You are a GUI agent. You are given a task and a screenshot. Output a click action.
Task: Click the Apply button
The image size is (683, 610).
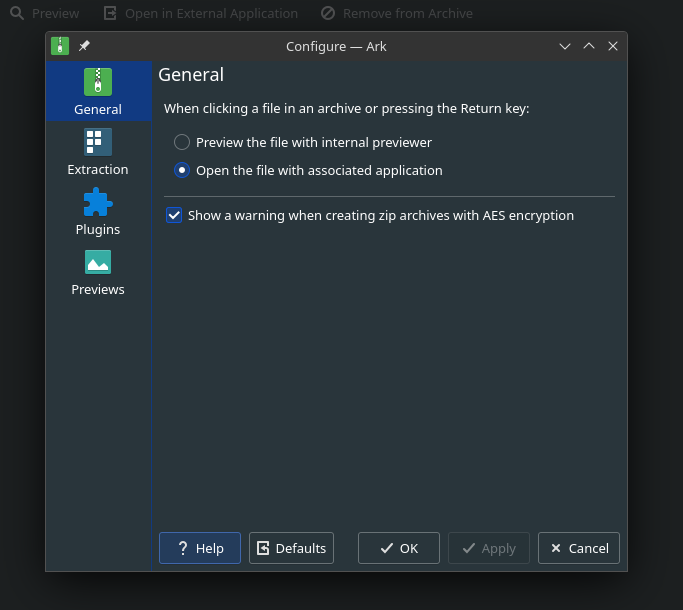pos(489,548)
